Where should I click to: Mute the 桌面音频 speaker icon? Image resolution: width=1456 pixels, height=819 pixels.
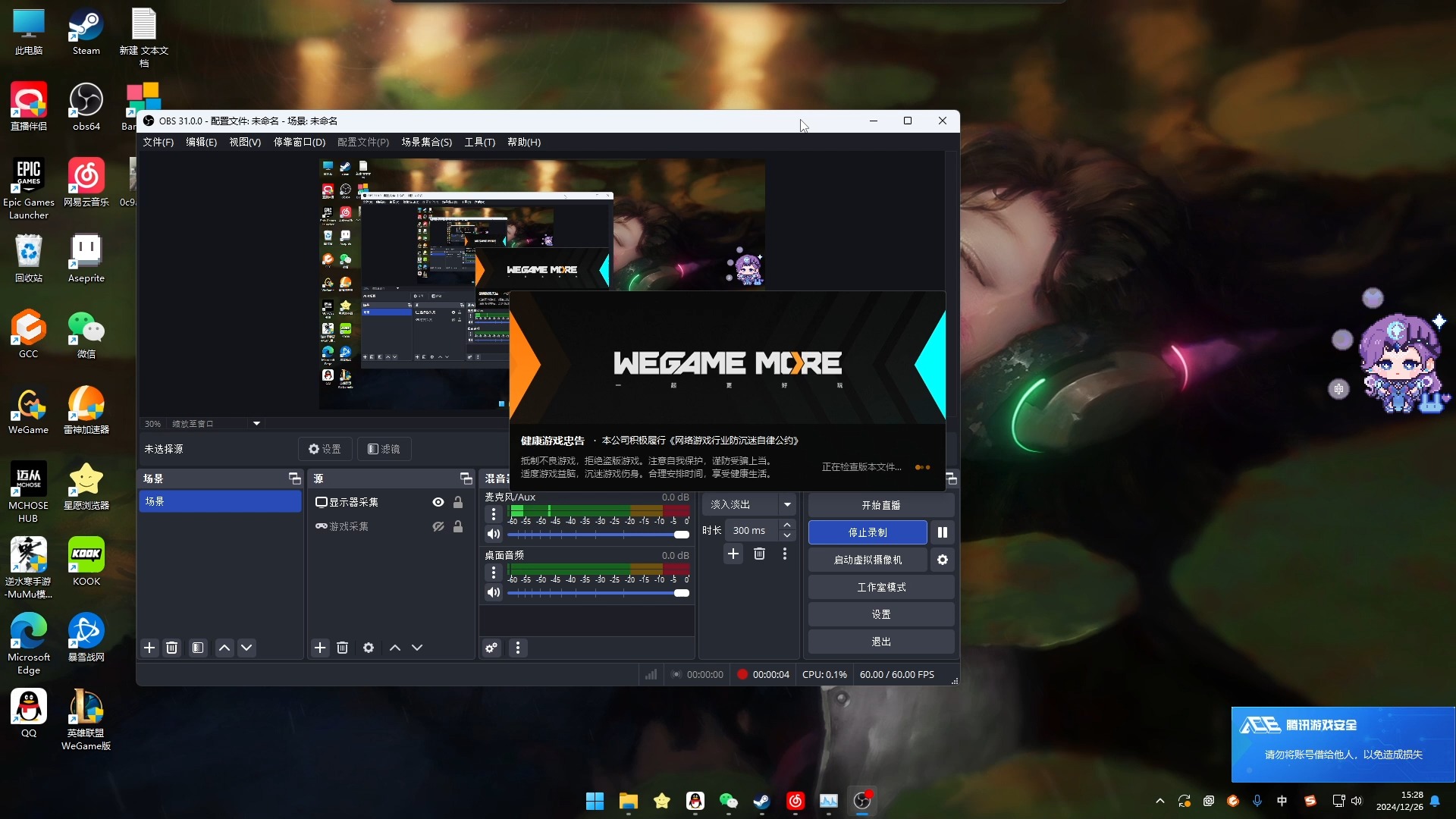[494, 592]
